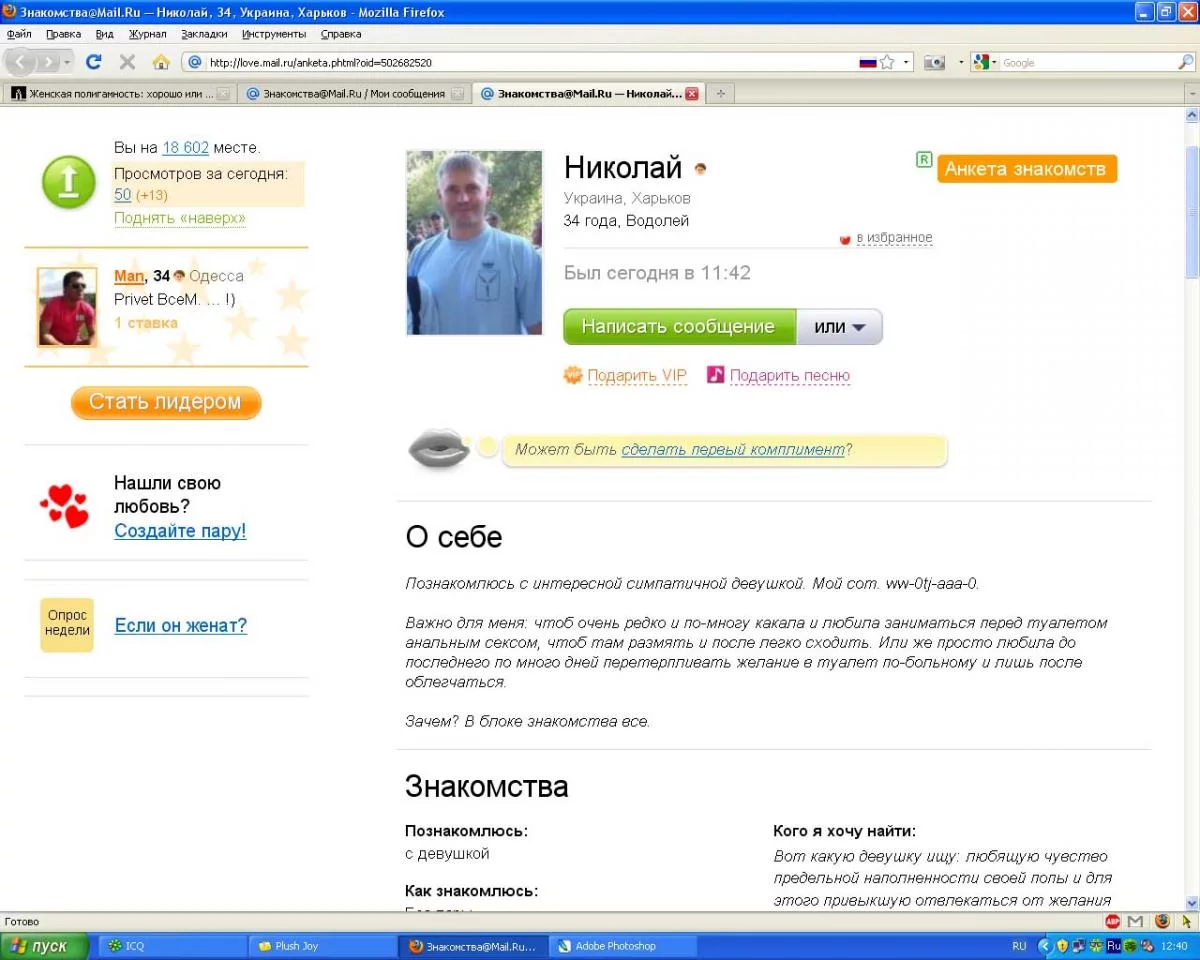Open the 'Если он женат?' link

pos(181,626)
